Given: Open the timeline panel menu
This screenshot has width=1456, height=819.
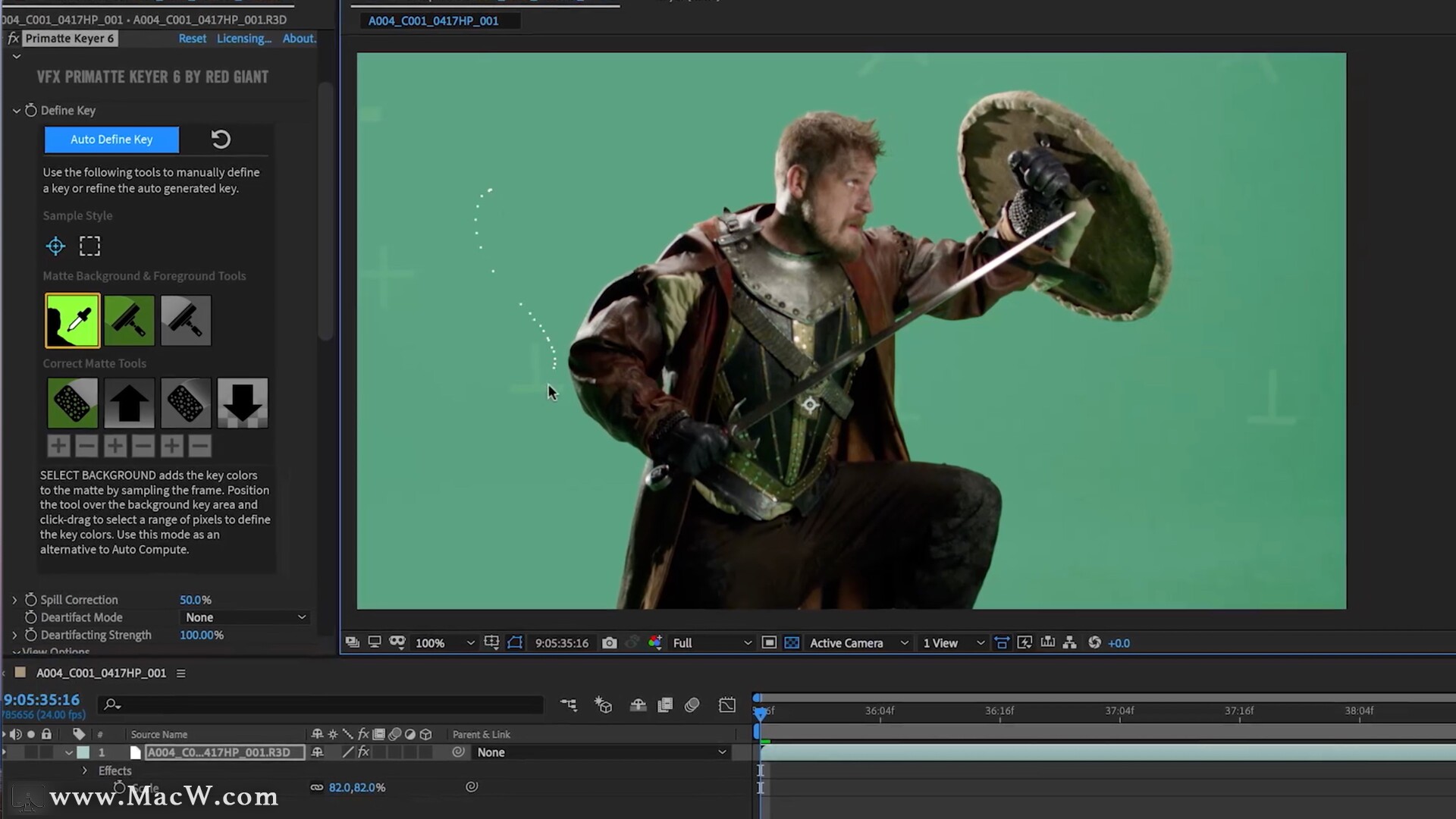Looking at the screenshot, I should [x=180, y=673].
